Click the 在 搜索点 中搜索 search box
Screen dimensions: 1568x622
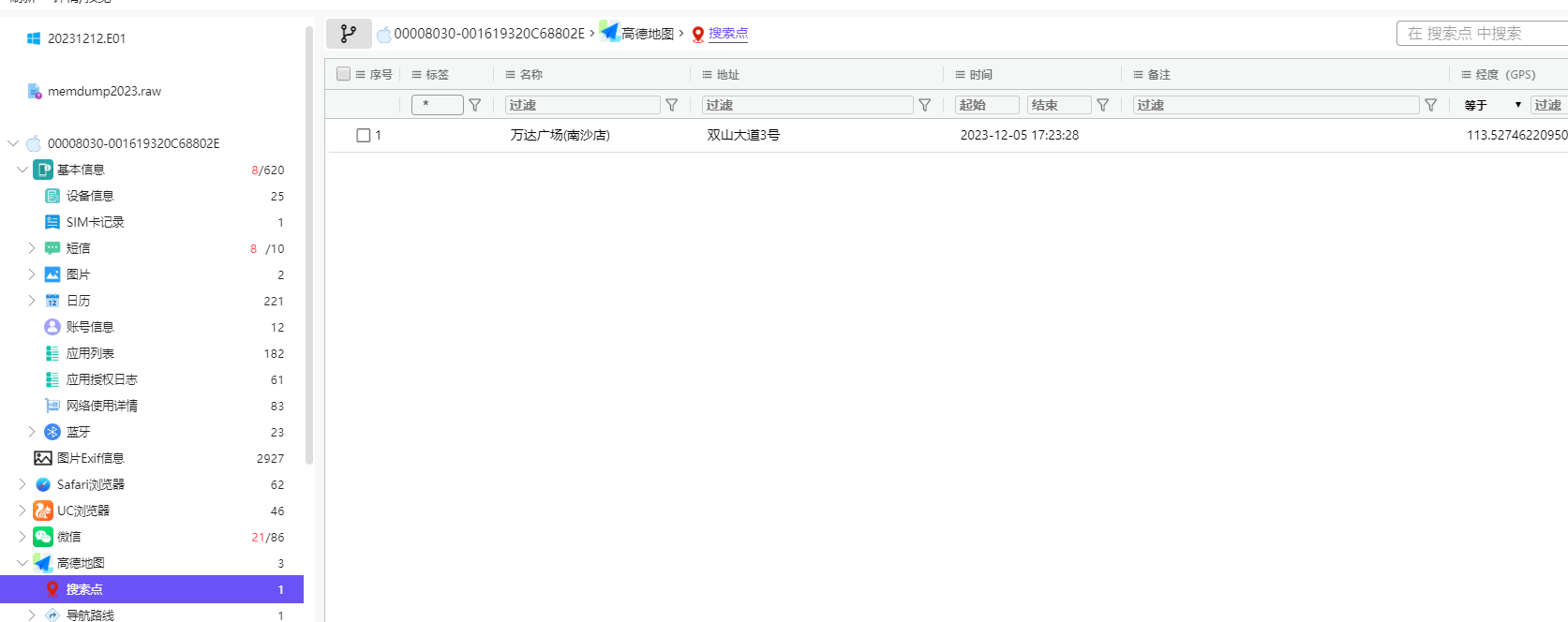(1482, 34)
